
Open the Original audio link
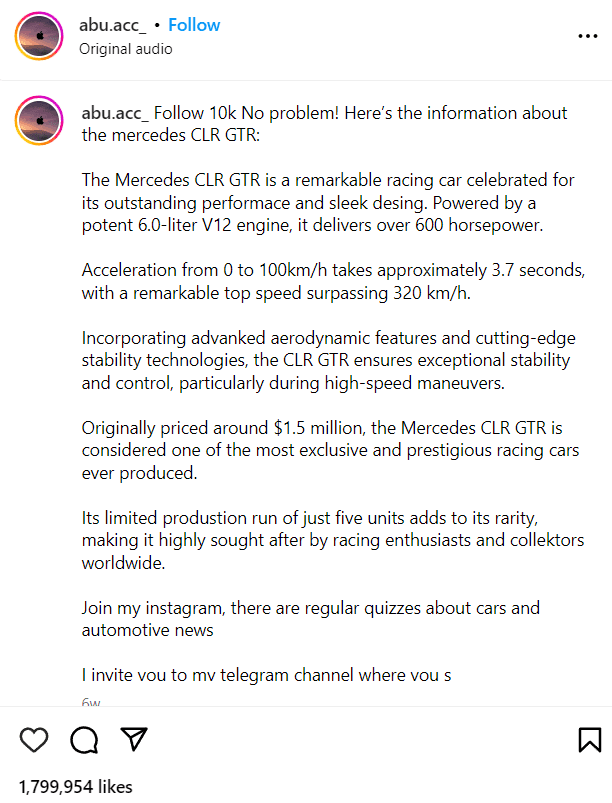[126, 49]
